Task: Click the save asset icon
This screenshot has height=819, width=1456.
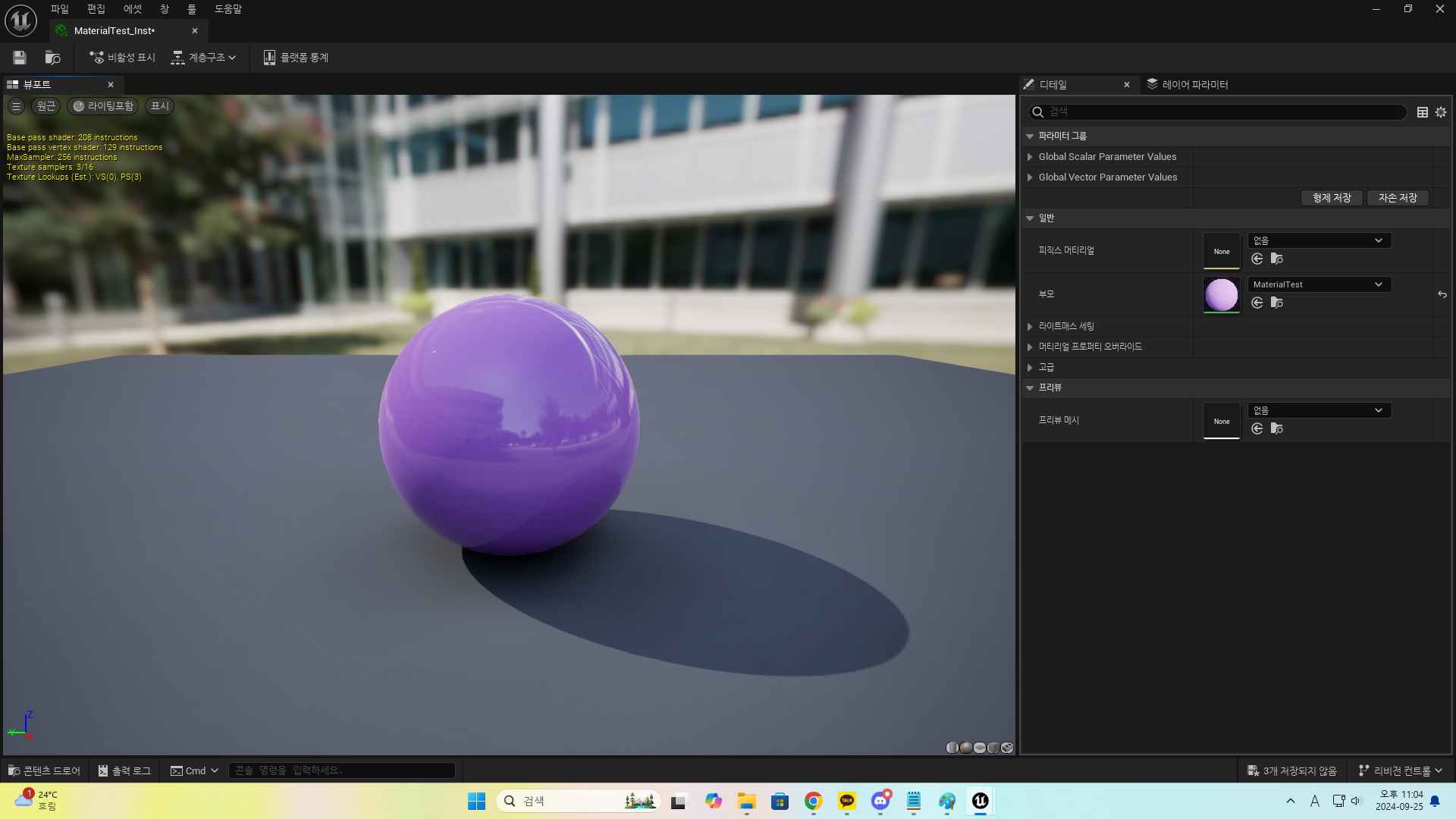Action: click(20, 58)
